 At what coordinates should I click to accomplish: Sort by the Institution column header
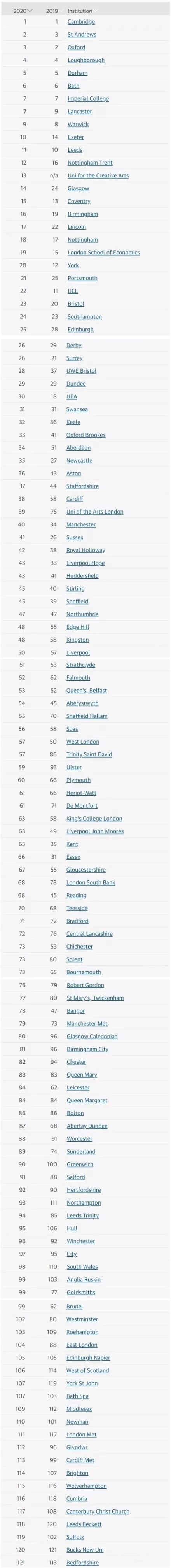coord(80,11)
